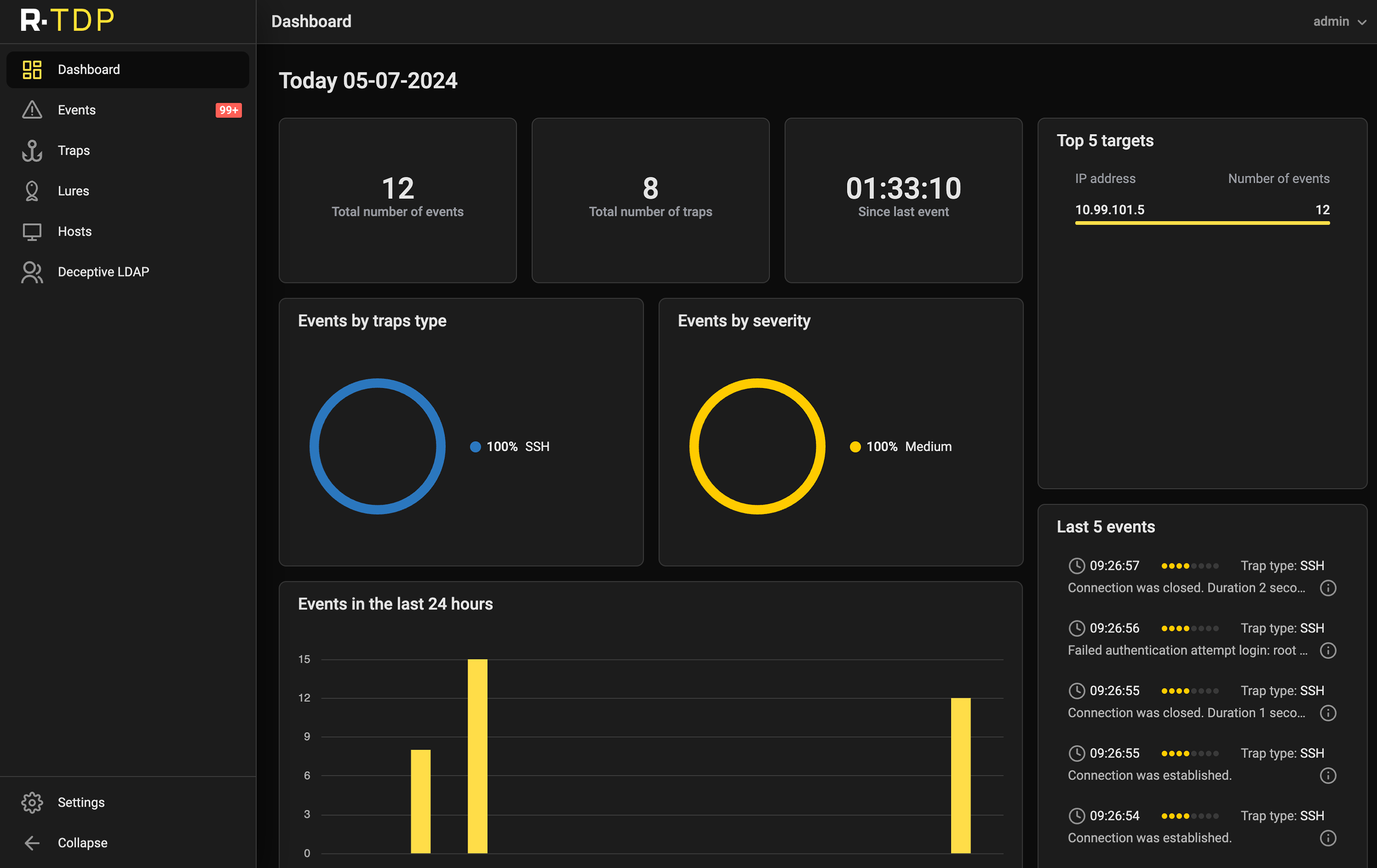Screen dimensions: 1377x868
Task: Click the tallest bar in the 24-hour chart
Action: tap(478, 755)
